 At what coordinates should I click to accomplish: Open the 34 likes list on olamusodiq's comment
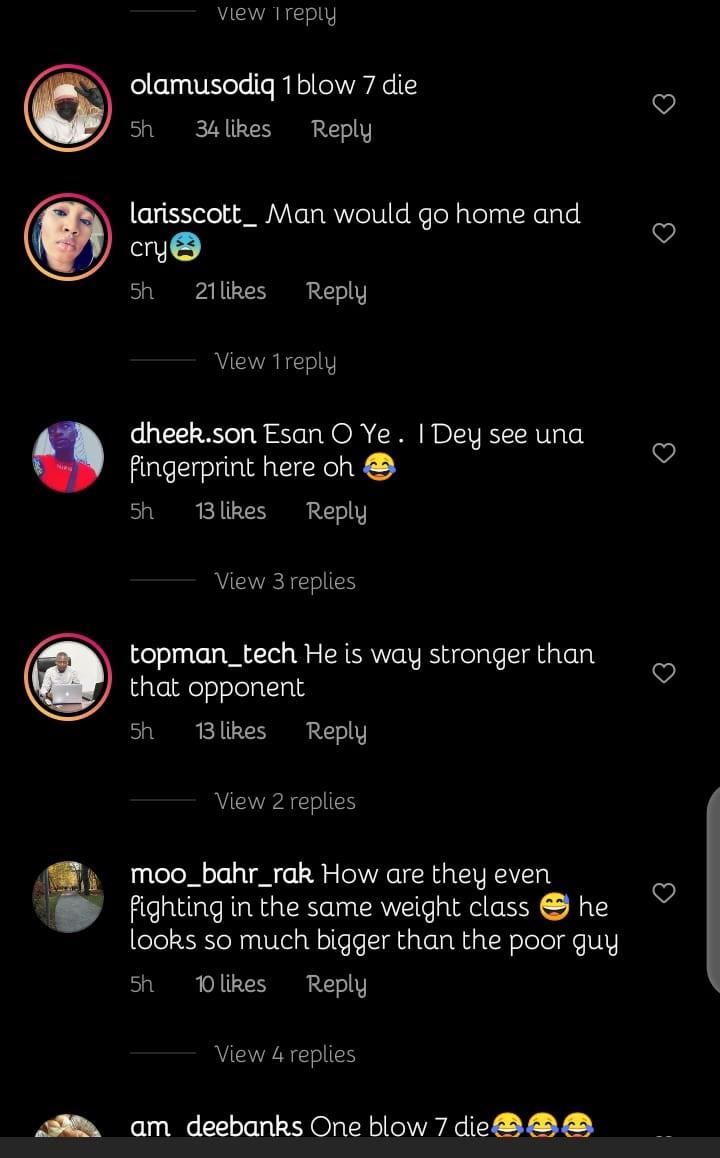[x=233, y=129]
